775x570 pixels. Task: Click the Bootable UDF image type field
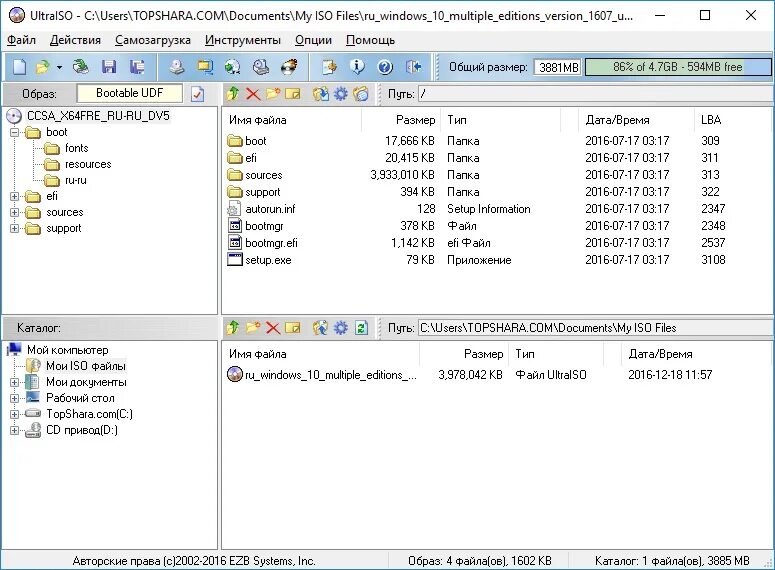coord(129,93)
